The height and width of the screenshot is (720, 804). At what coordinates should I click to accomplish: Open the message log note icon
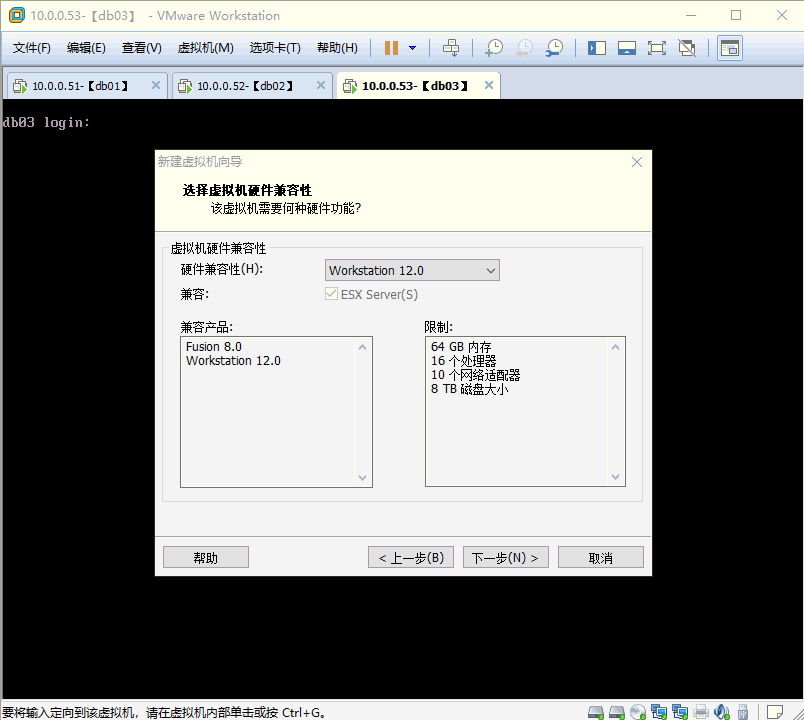point(775,712)
